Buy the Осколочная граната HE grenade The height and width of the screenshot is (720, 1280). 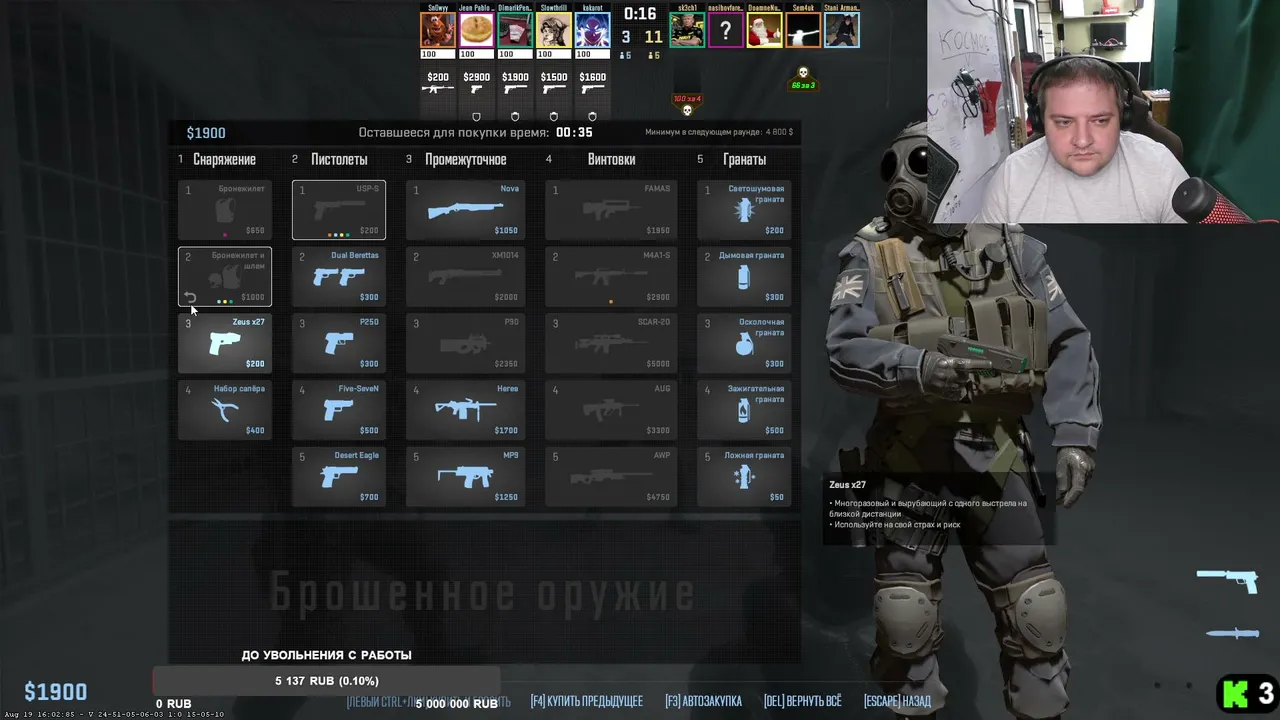coord(744,343)
